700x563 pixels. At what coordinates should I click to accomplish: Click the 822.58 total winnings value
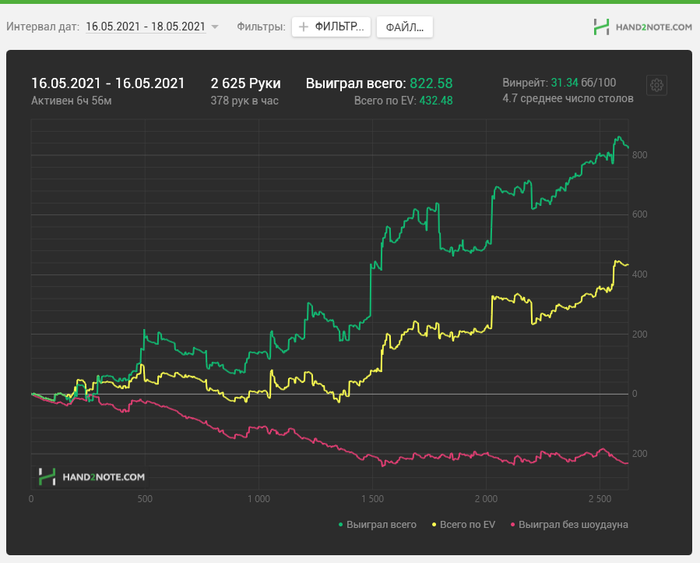431,83
